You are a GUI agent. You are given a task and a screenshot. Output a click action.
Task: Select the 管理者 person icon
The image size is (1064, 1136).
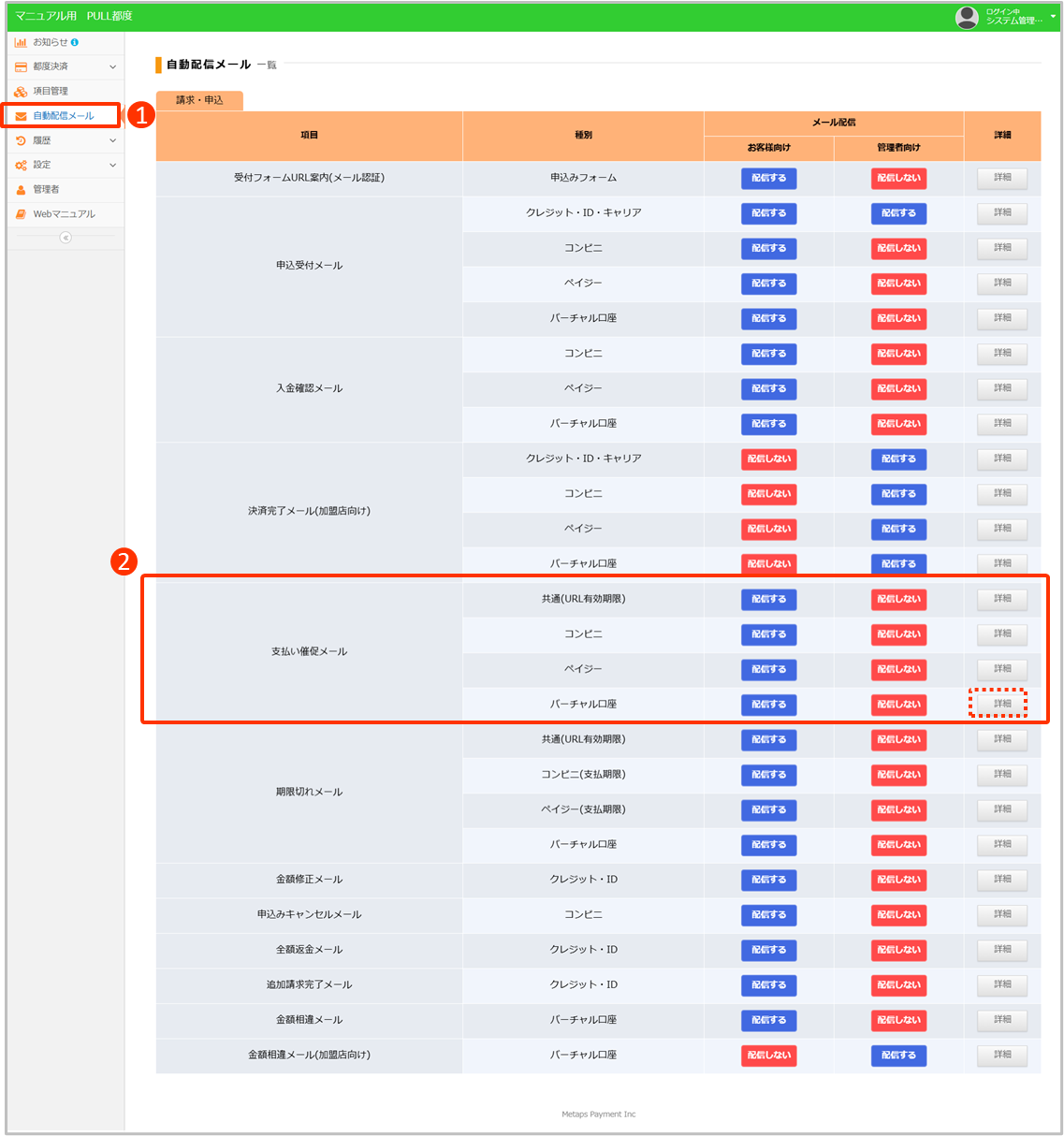(x=19, y=189)
